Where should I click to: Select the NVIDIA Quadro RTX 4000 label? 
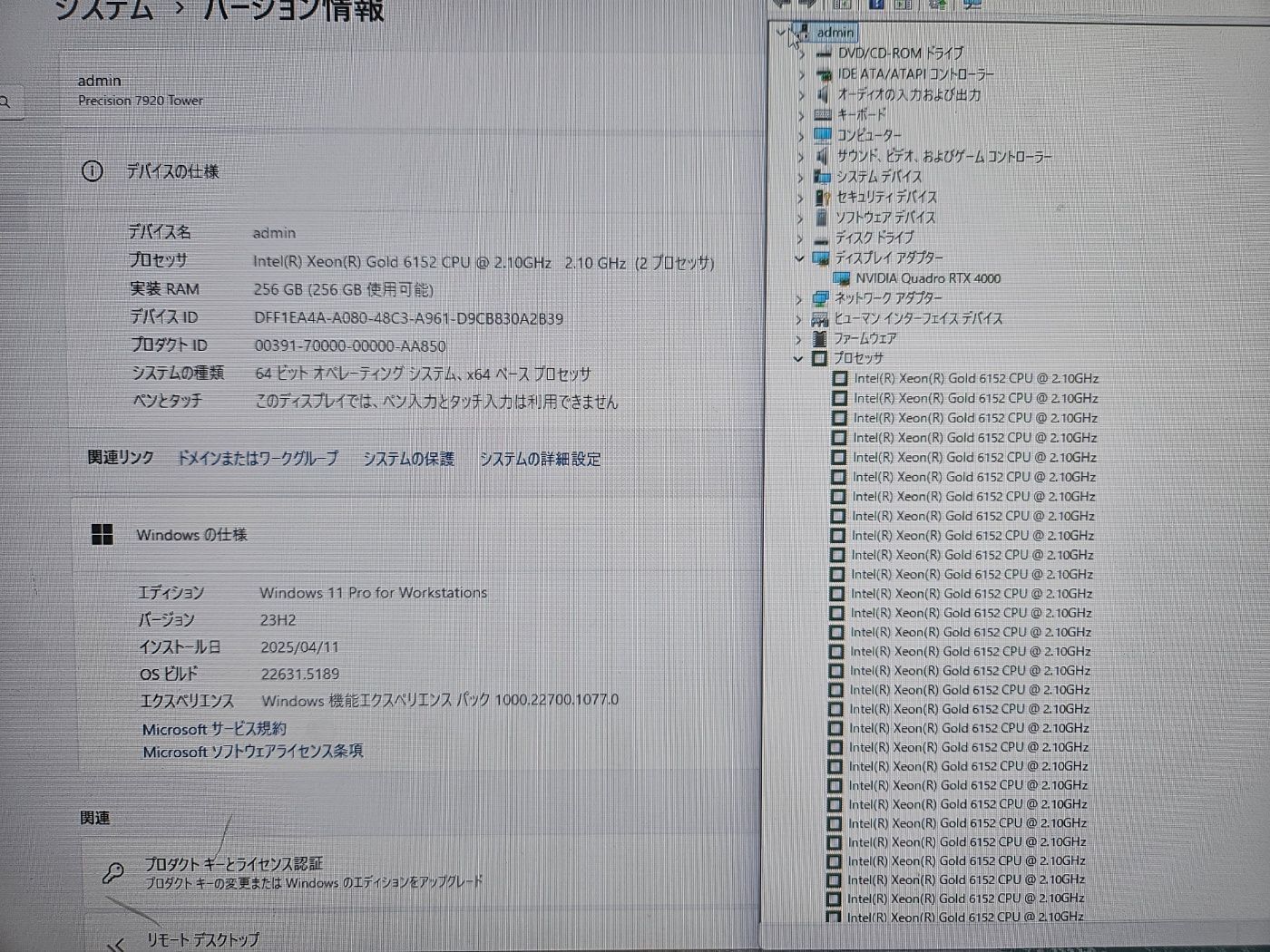(x=928, y=278)
